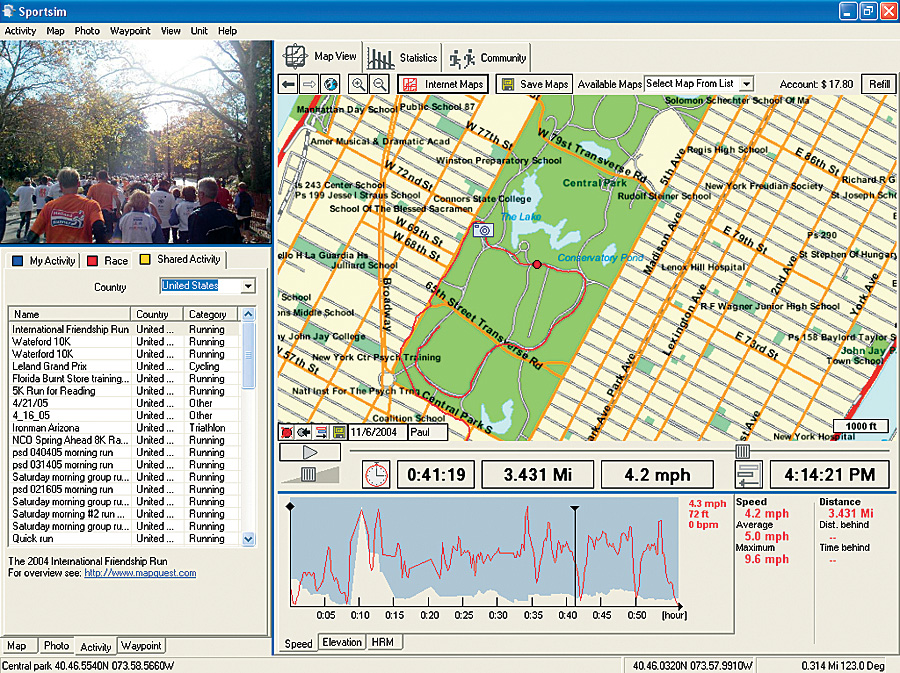Click the runners photo thumbnail

135,142
